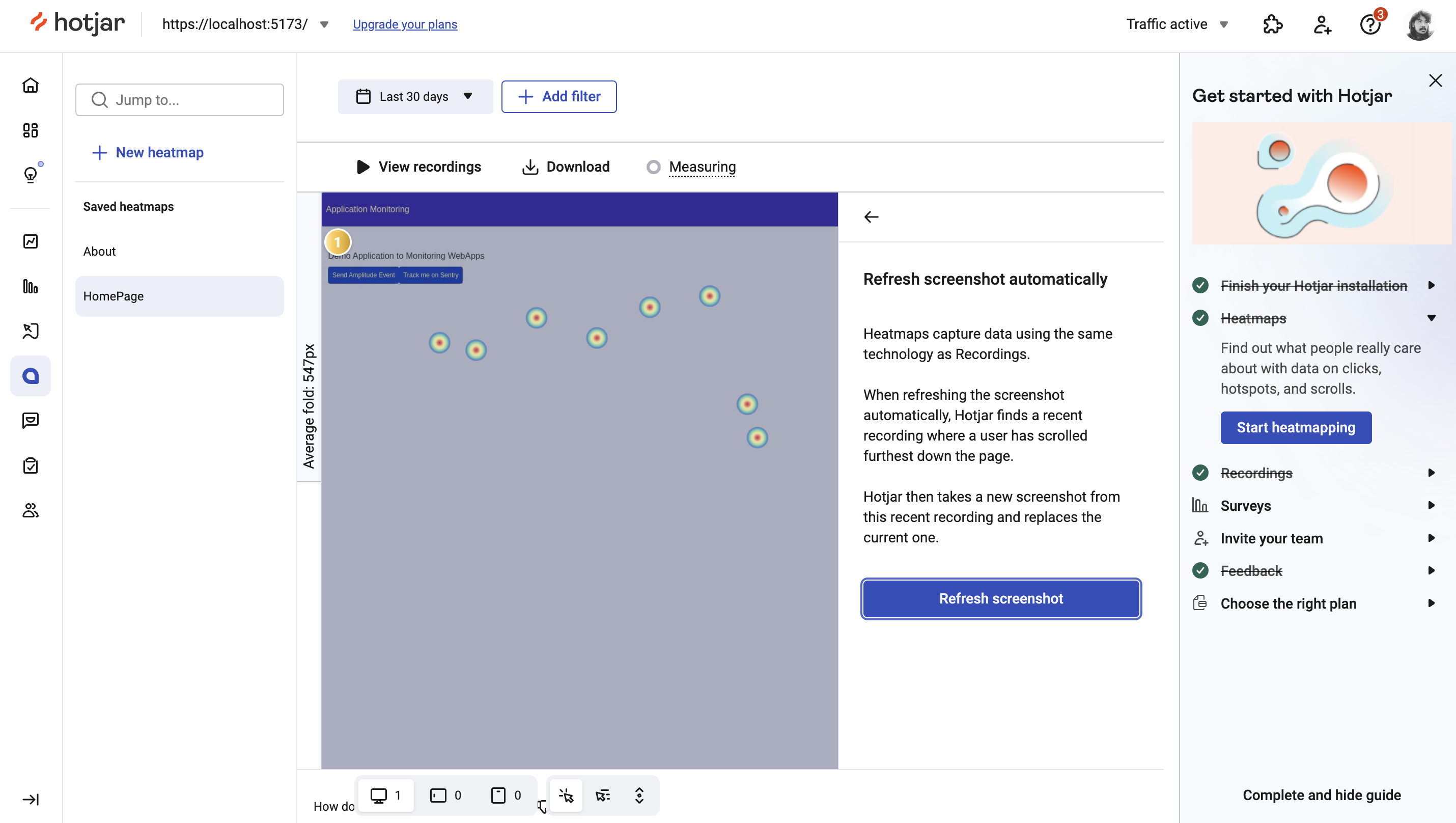Screen dimensions: 1456x823
Task: Click the Download tab
Action: tap(565, 167)
